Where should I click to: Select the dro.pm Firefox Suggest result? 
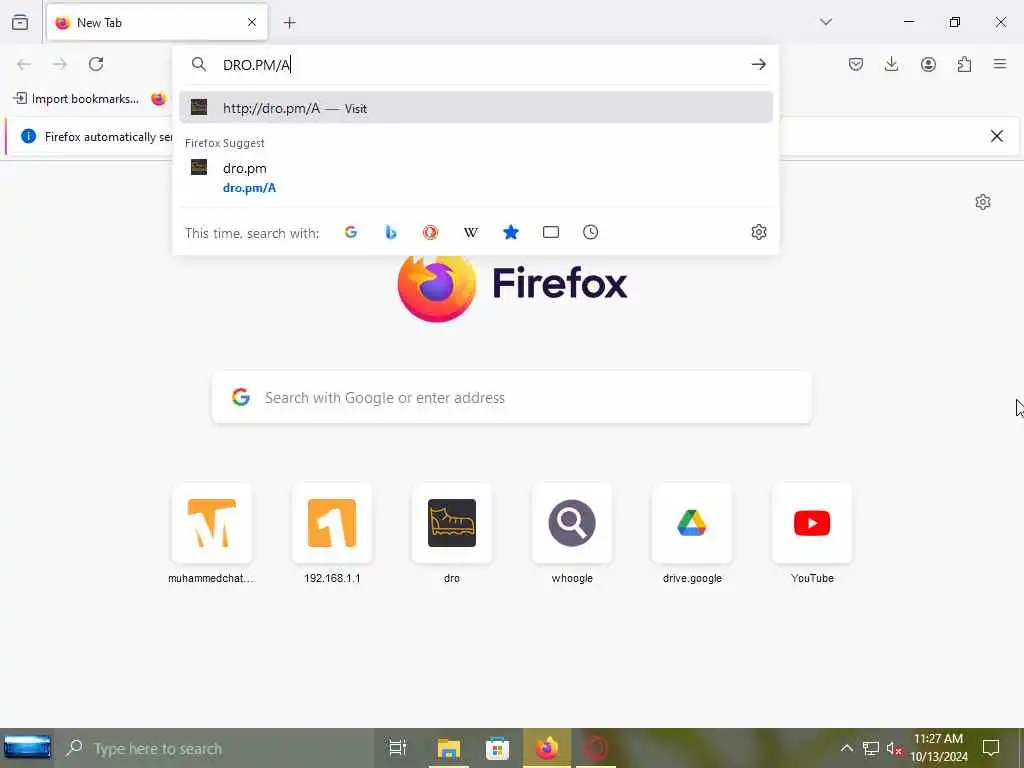click(476, 177)
